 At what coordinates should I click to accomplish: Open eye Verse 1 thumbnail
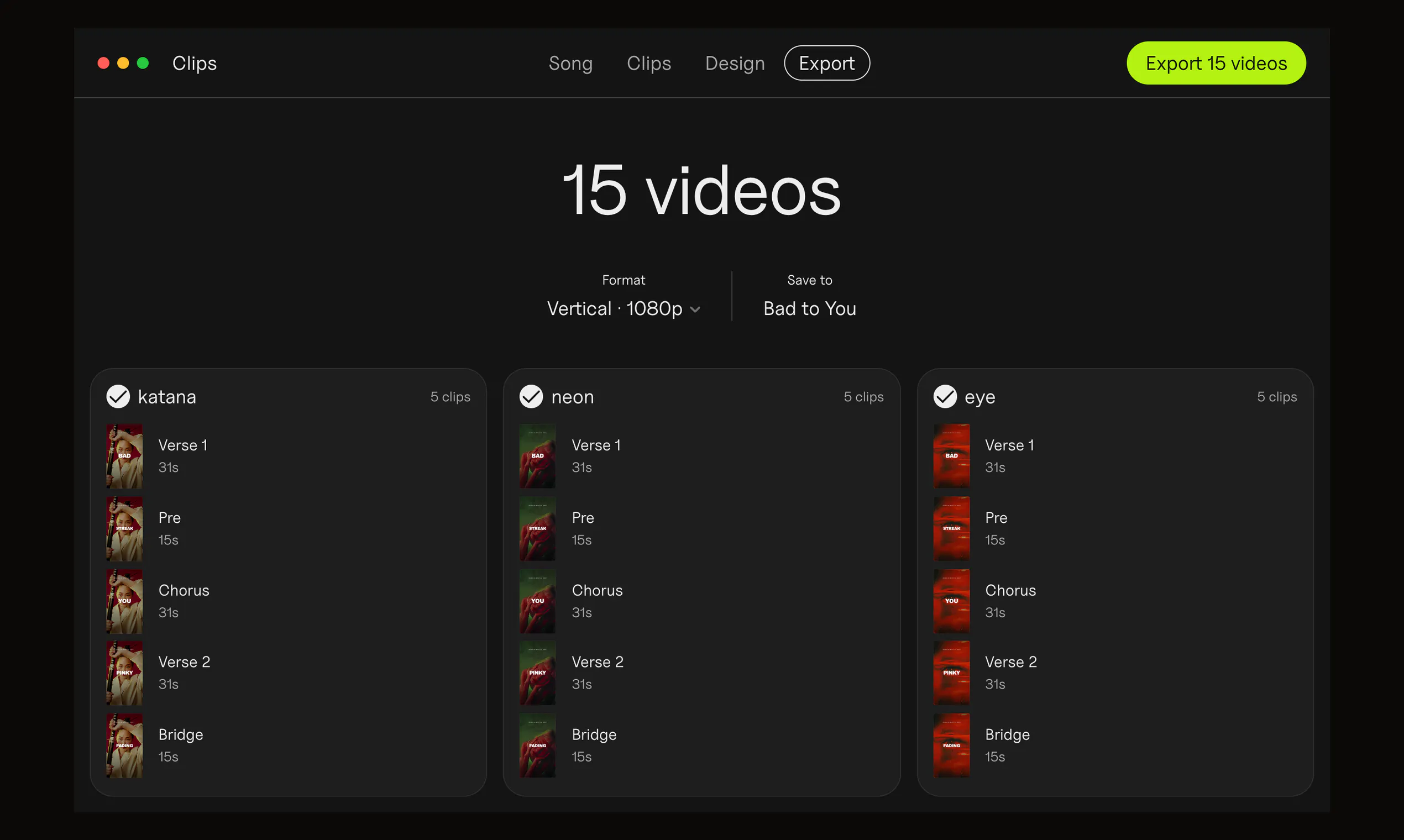(952, 456)
